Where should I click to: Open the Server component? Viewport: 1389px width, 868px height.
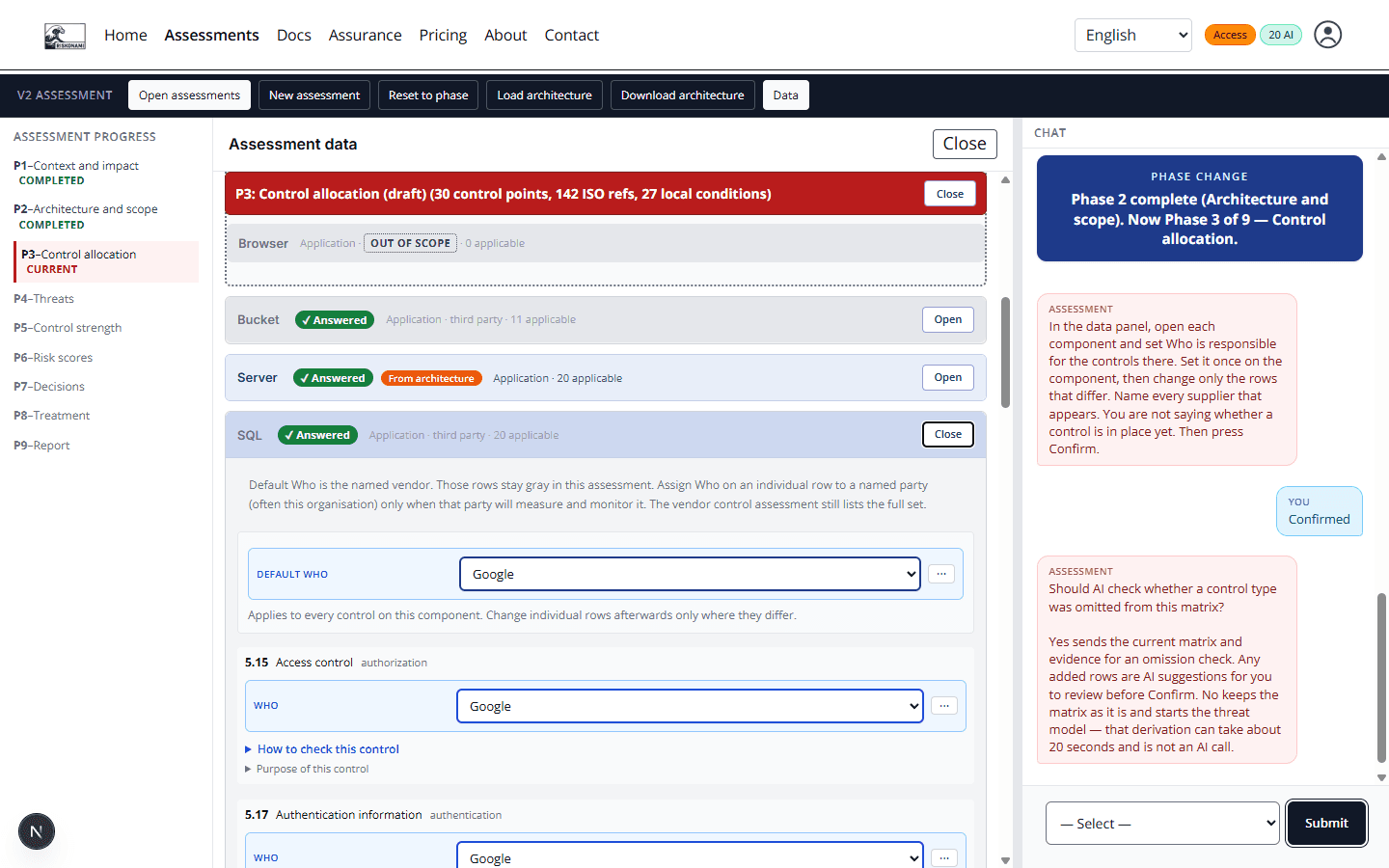(948, 377)
